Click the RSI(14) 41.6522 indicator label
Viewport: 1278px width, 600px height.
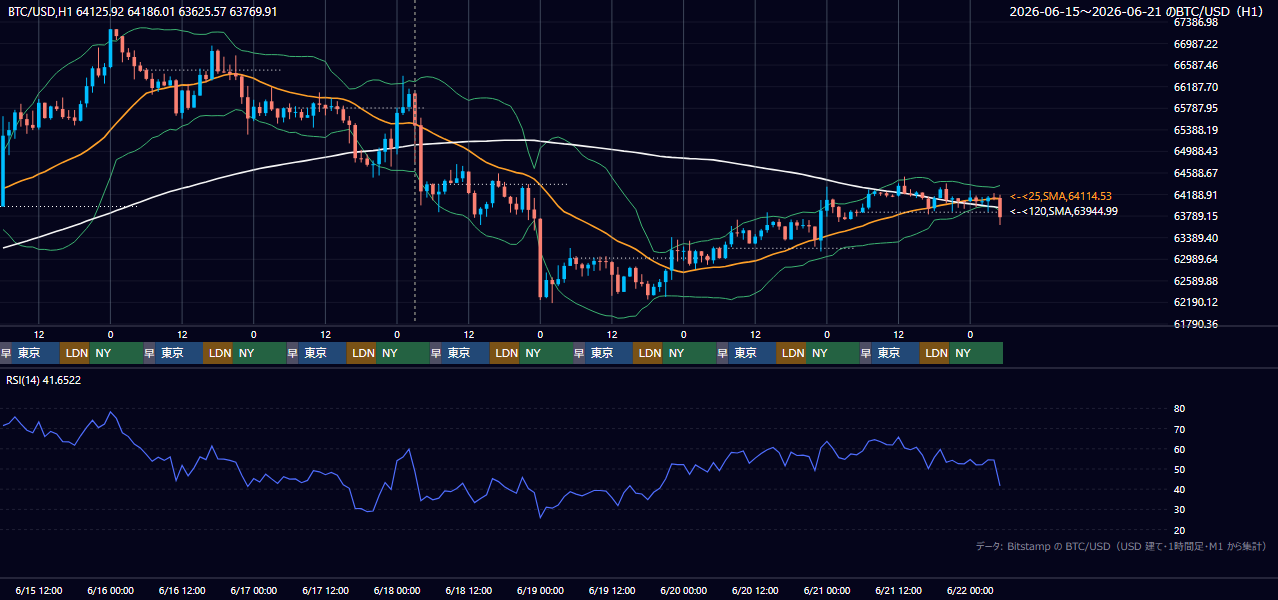[44, 380]
